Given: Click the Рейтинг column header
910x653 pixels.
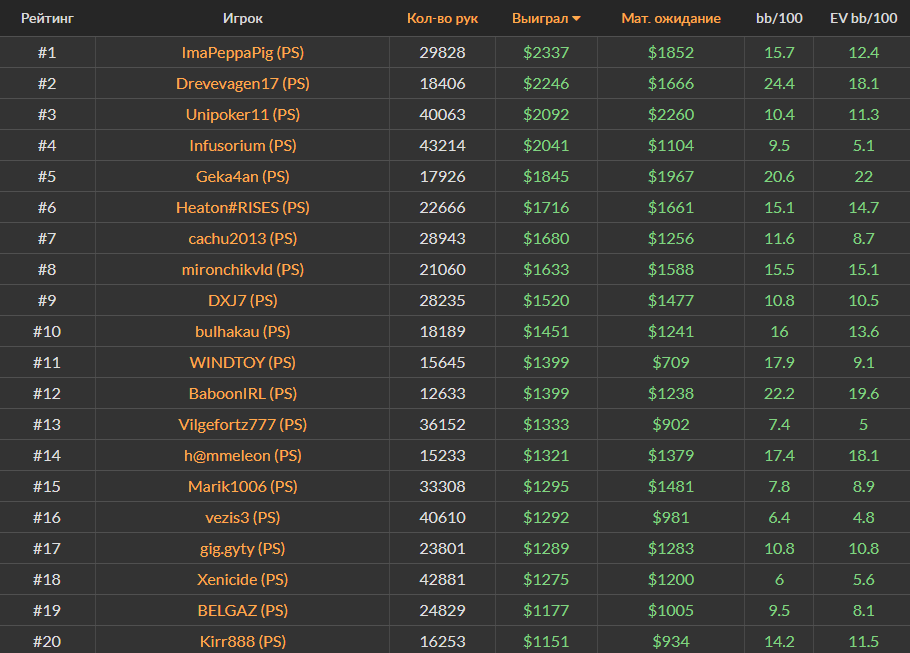Looking at the screenshot, I should pyautogui.click(x=47, y=18).
